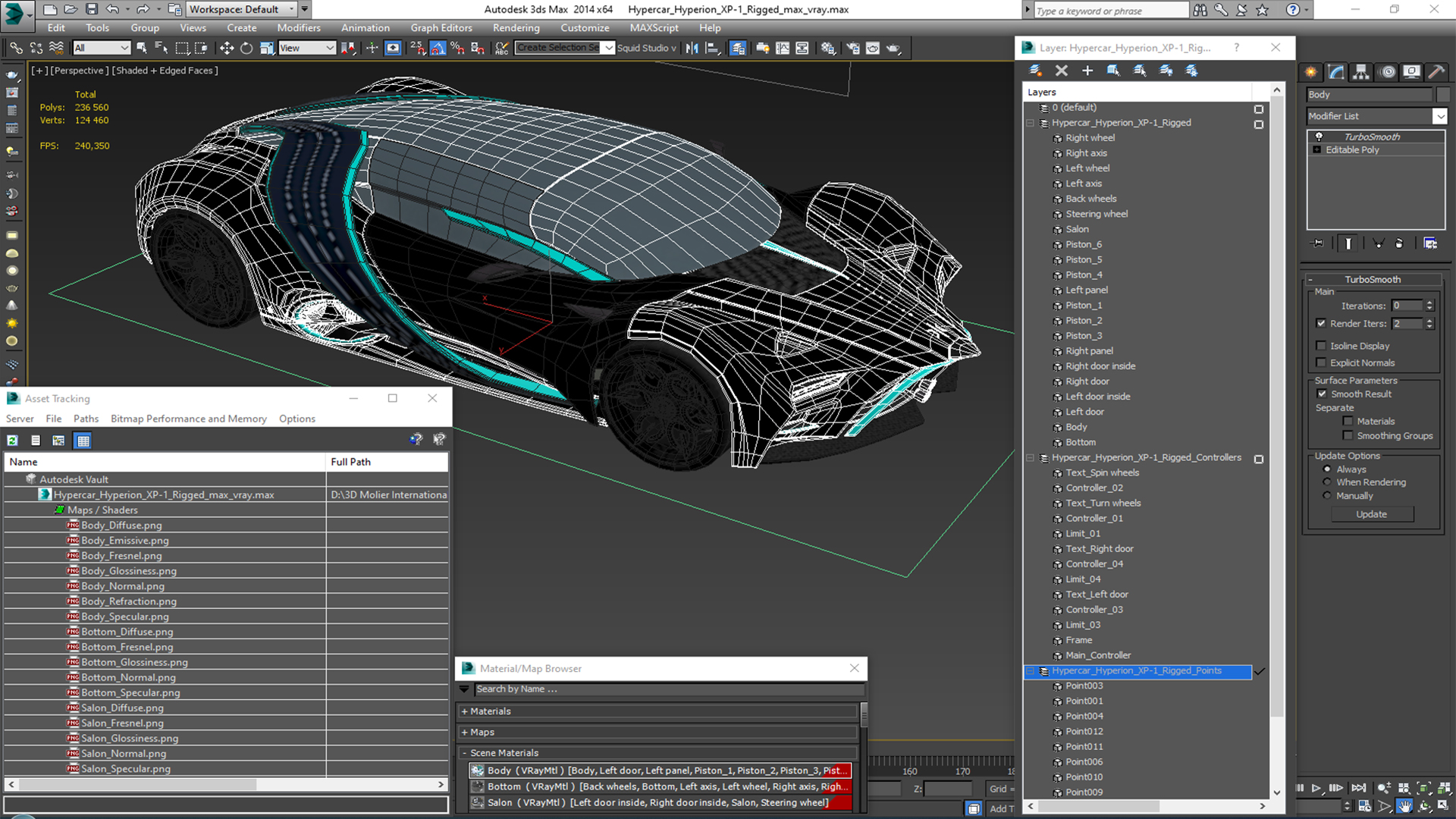The image size is (1456, 819).
Task: Click the Mirror tool icon
Action: tap(692, 48)
